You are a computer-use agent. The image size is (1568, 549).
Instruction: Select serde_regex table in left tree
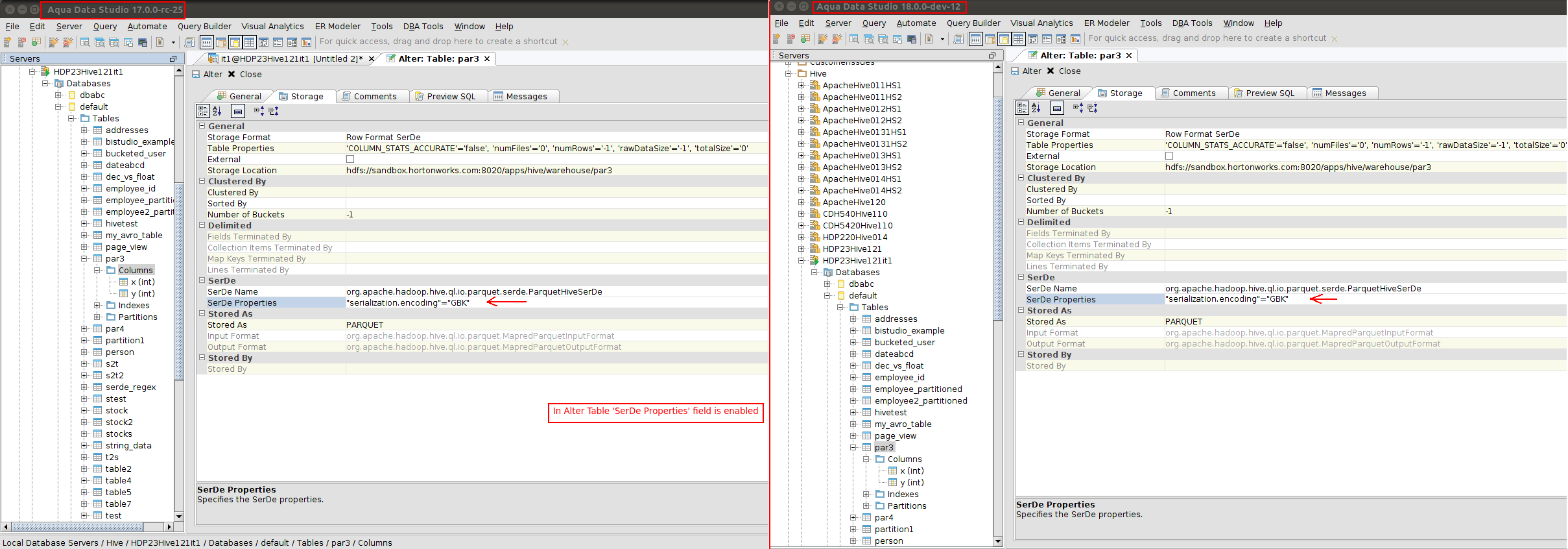[x=131, y=387]
